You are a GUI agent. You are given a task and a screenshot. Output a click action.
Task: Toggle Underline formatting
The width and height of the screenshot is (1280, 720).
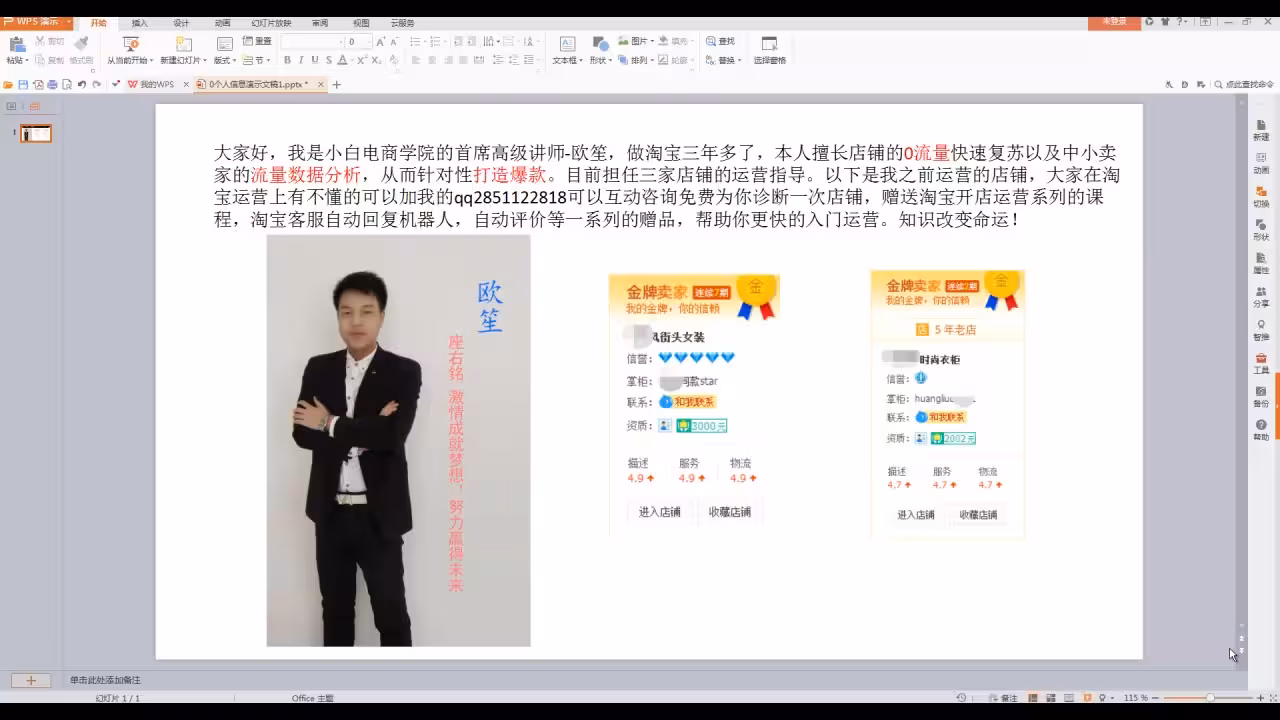314,60
